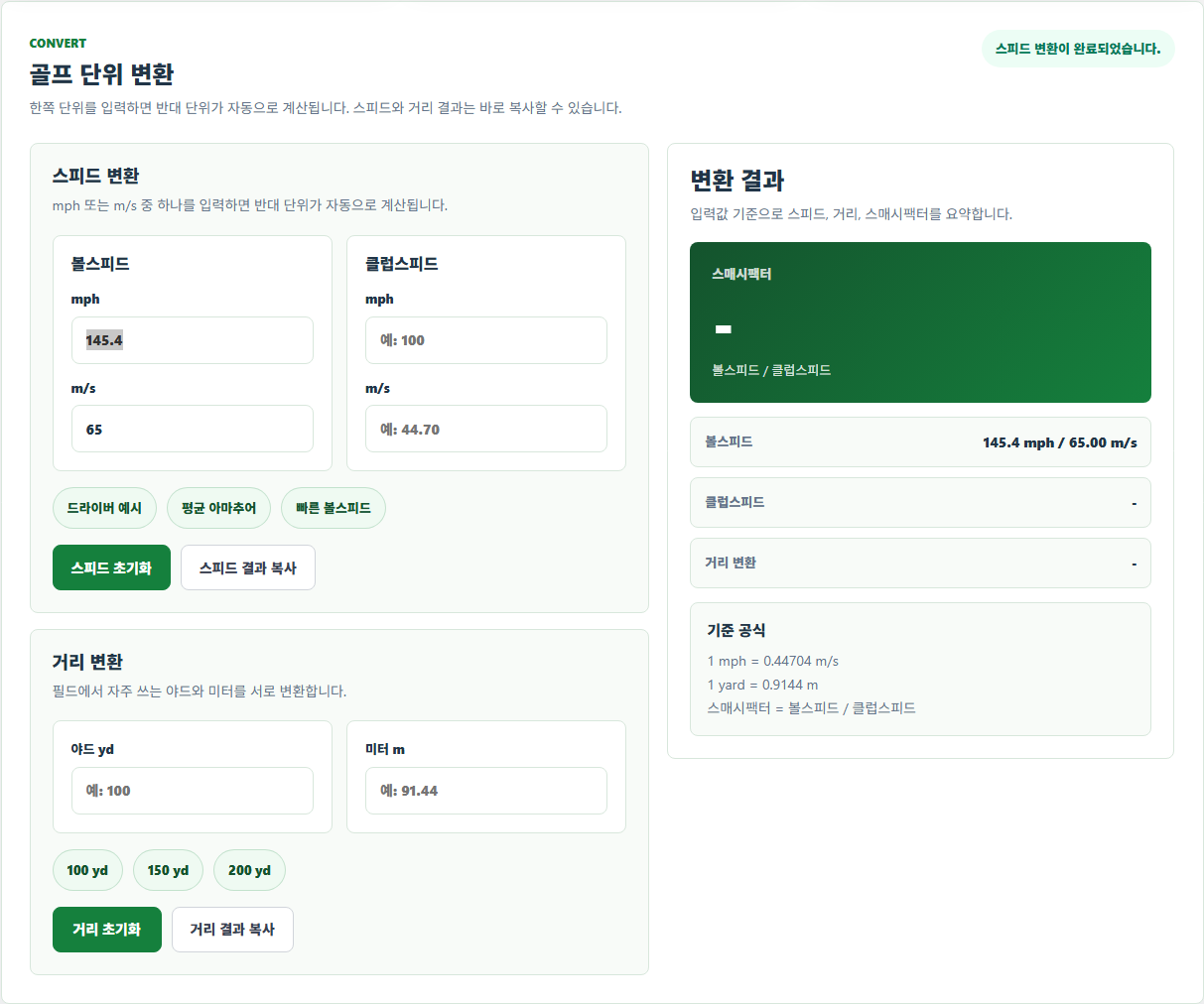Click the 거리 결과 복사 copy button
The image size is (1204, 1004).
click(x=232, y=930)
